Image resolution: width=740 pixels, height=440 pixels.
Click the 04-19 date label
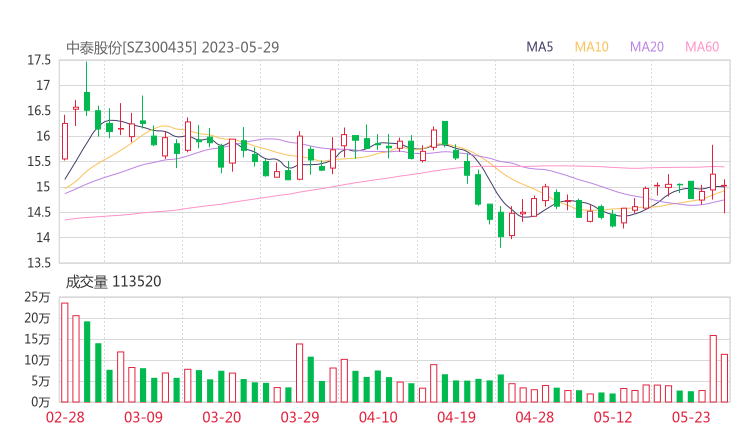(456, 418)
